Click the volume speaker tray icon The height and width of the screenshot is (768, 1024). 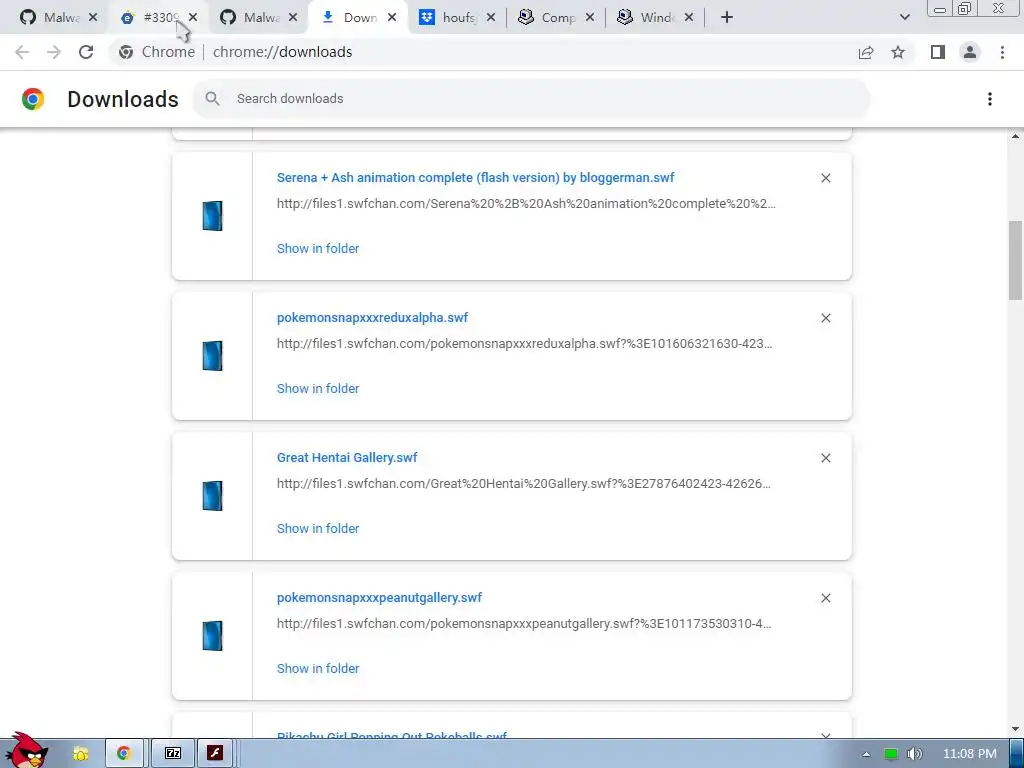pyautogui.click(x=914, y=754)
